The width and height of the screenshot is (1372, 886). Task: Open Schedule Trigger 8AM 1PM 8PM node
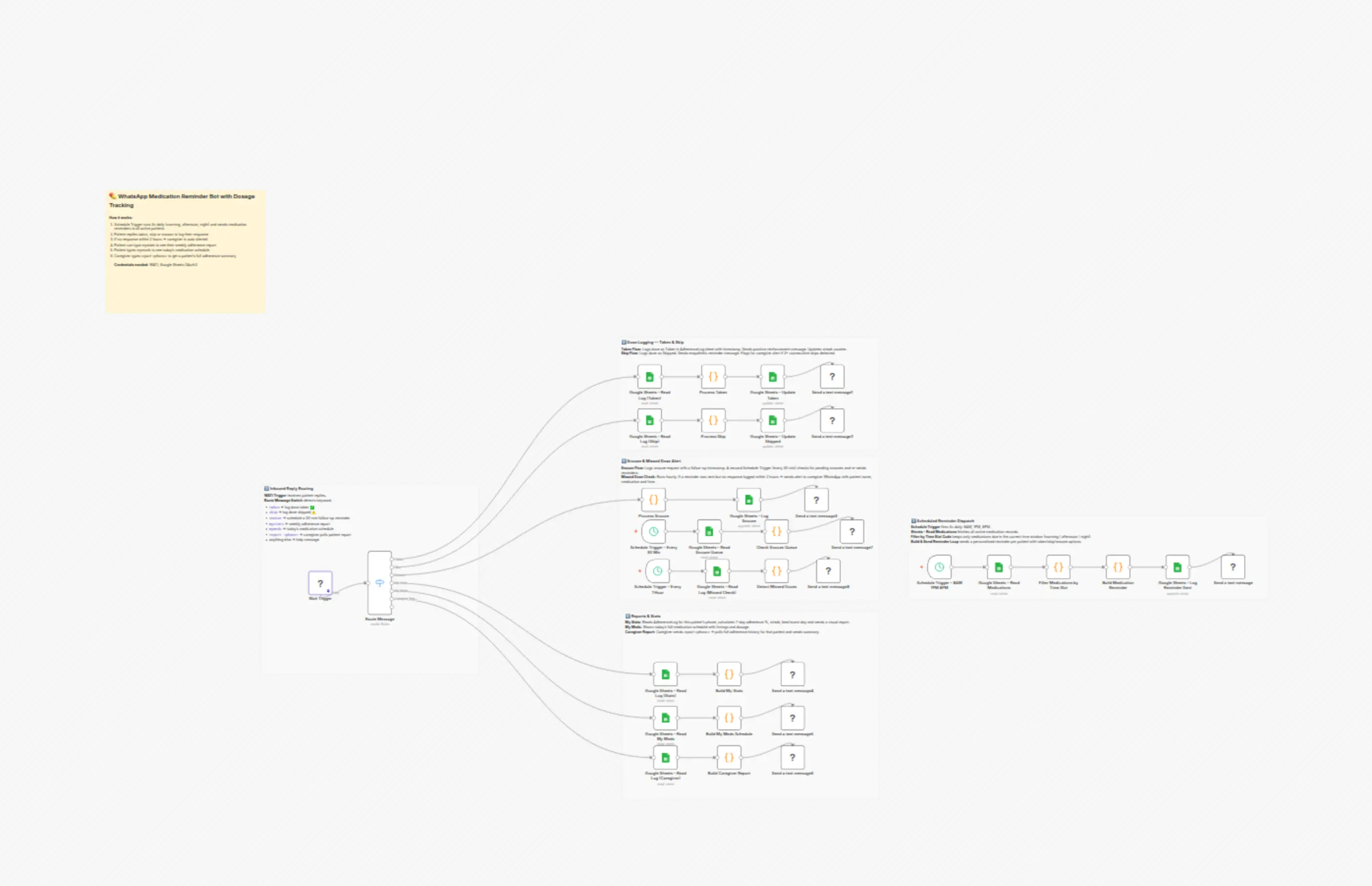click(x=939, y=567)
